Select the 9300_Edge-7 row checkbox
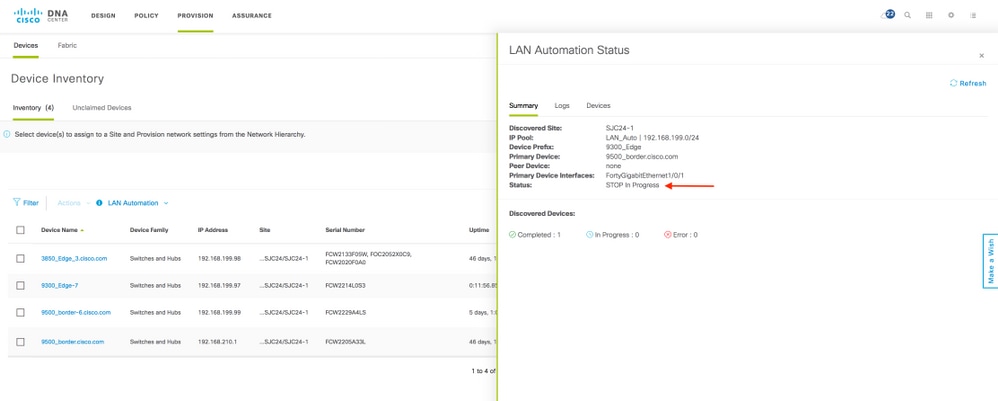 20,286
